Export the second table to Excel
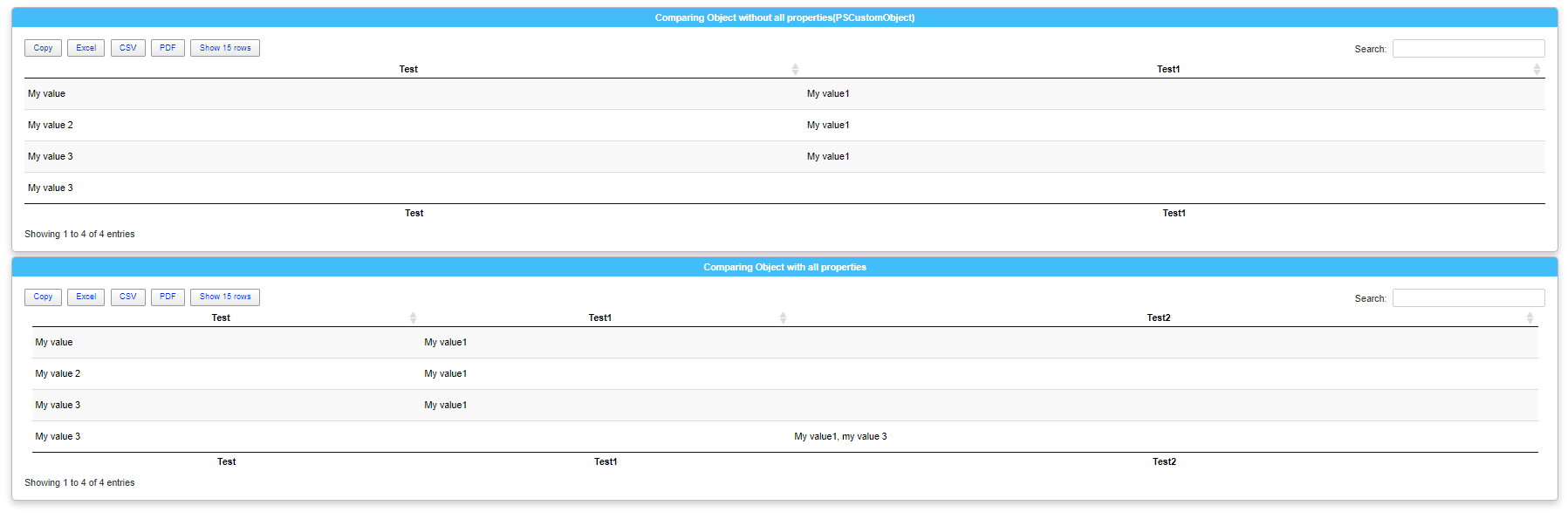The width and height of the screenshot is (1568, 519). pos(86,297)
